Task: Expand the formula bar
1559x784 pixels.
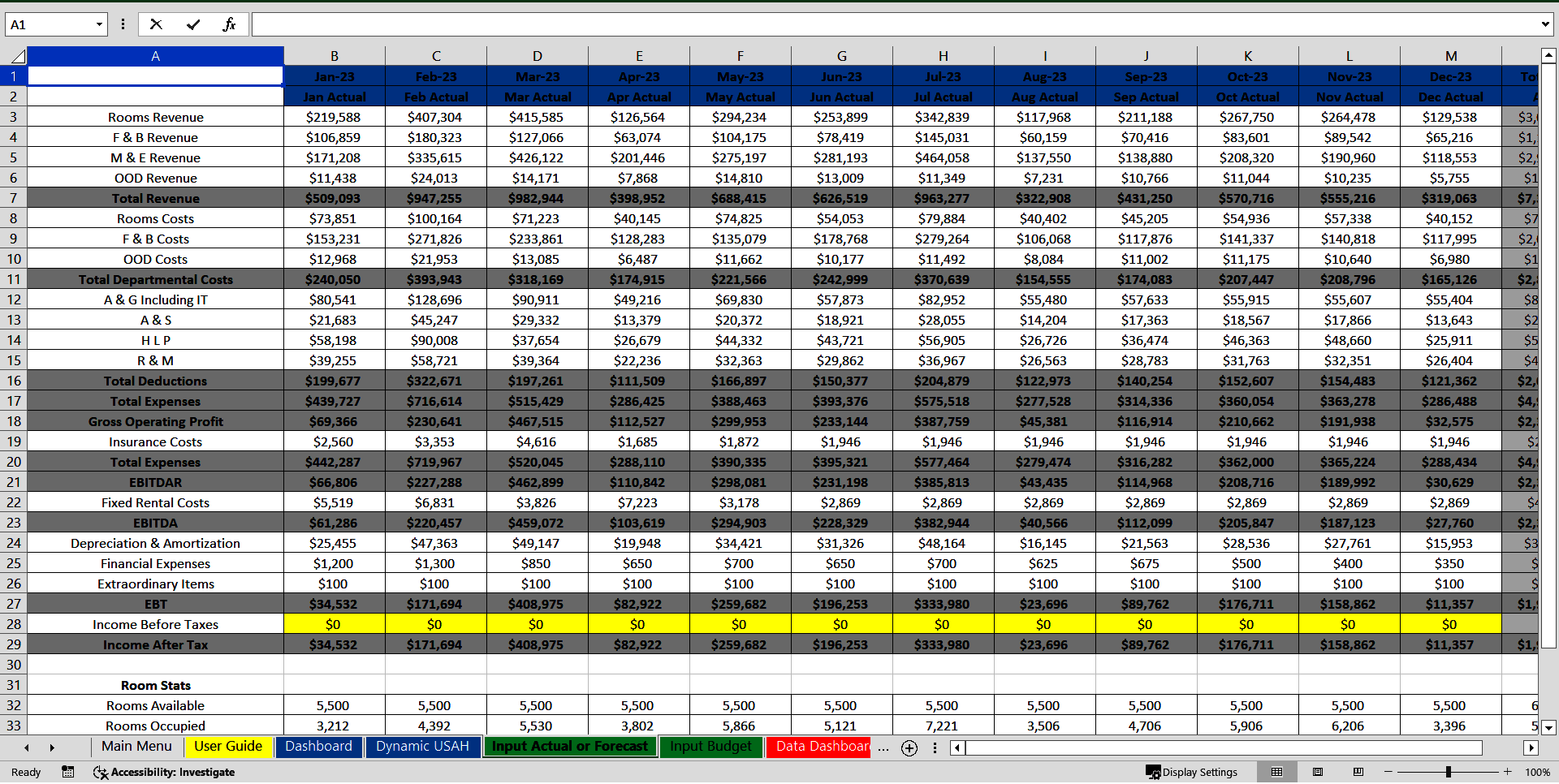Action: (1545, 24)
